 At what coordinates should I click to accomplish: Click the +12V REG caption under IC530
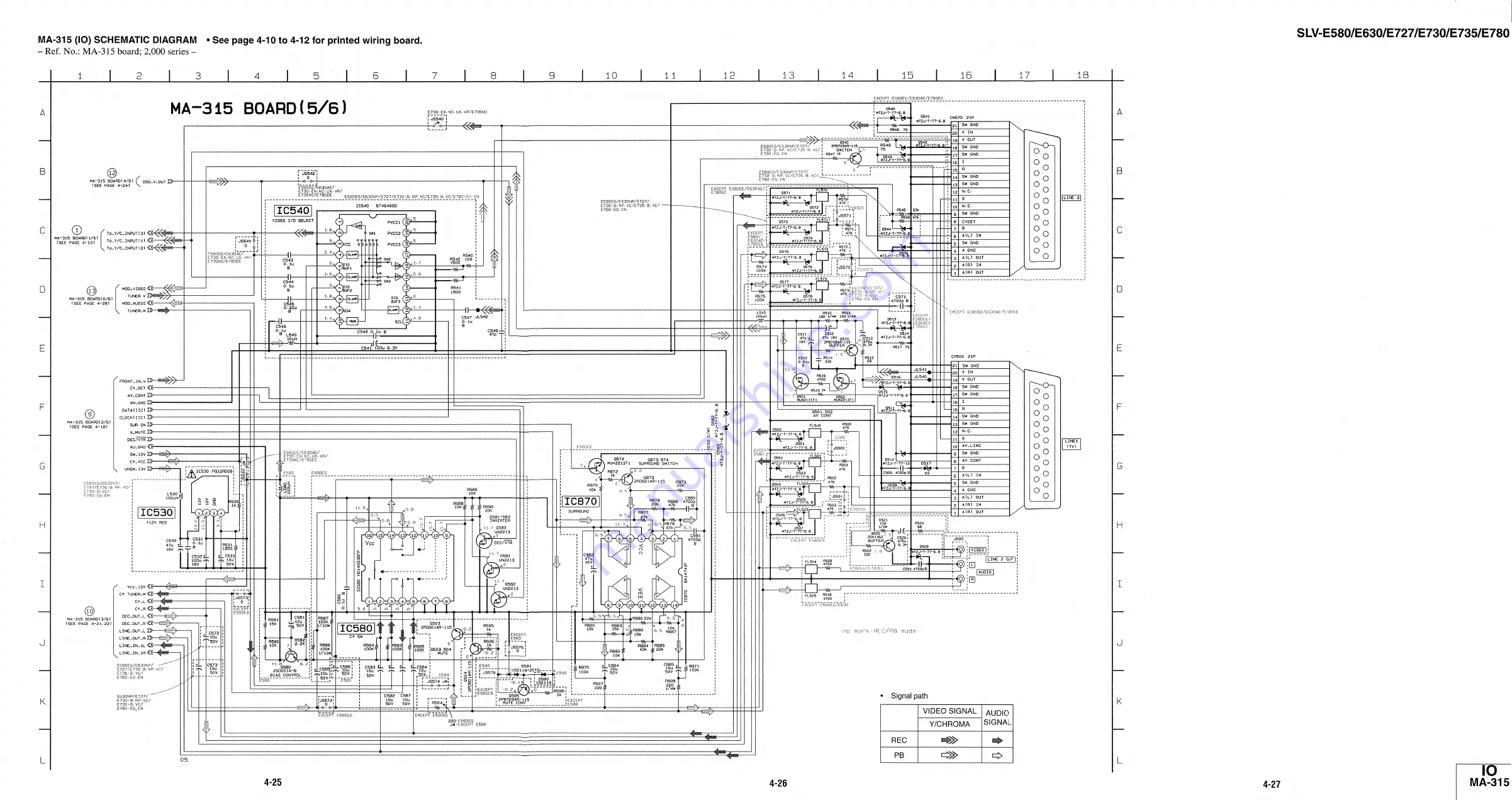[x=156, y=522]
